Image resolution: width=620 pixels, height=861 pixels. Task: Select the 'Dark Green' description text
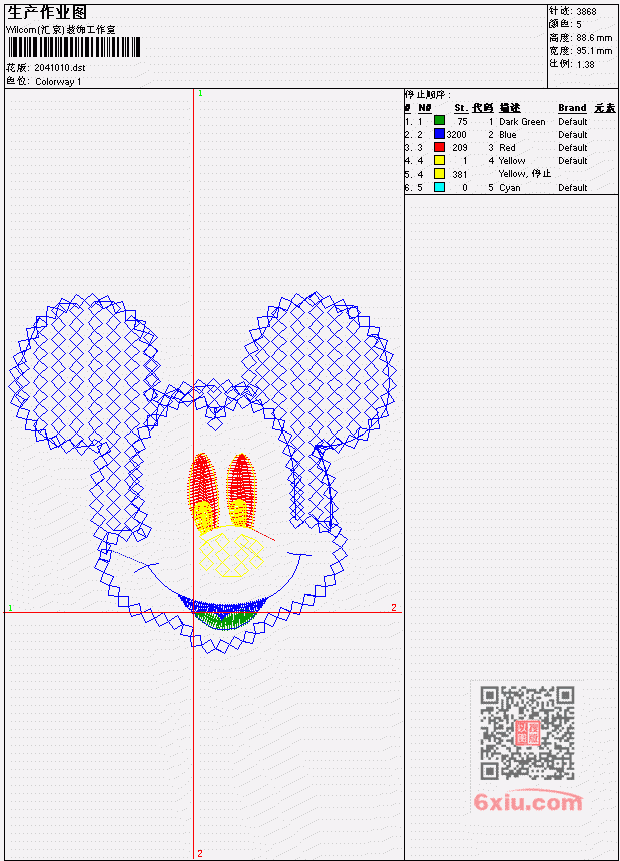(522, 121)
